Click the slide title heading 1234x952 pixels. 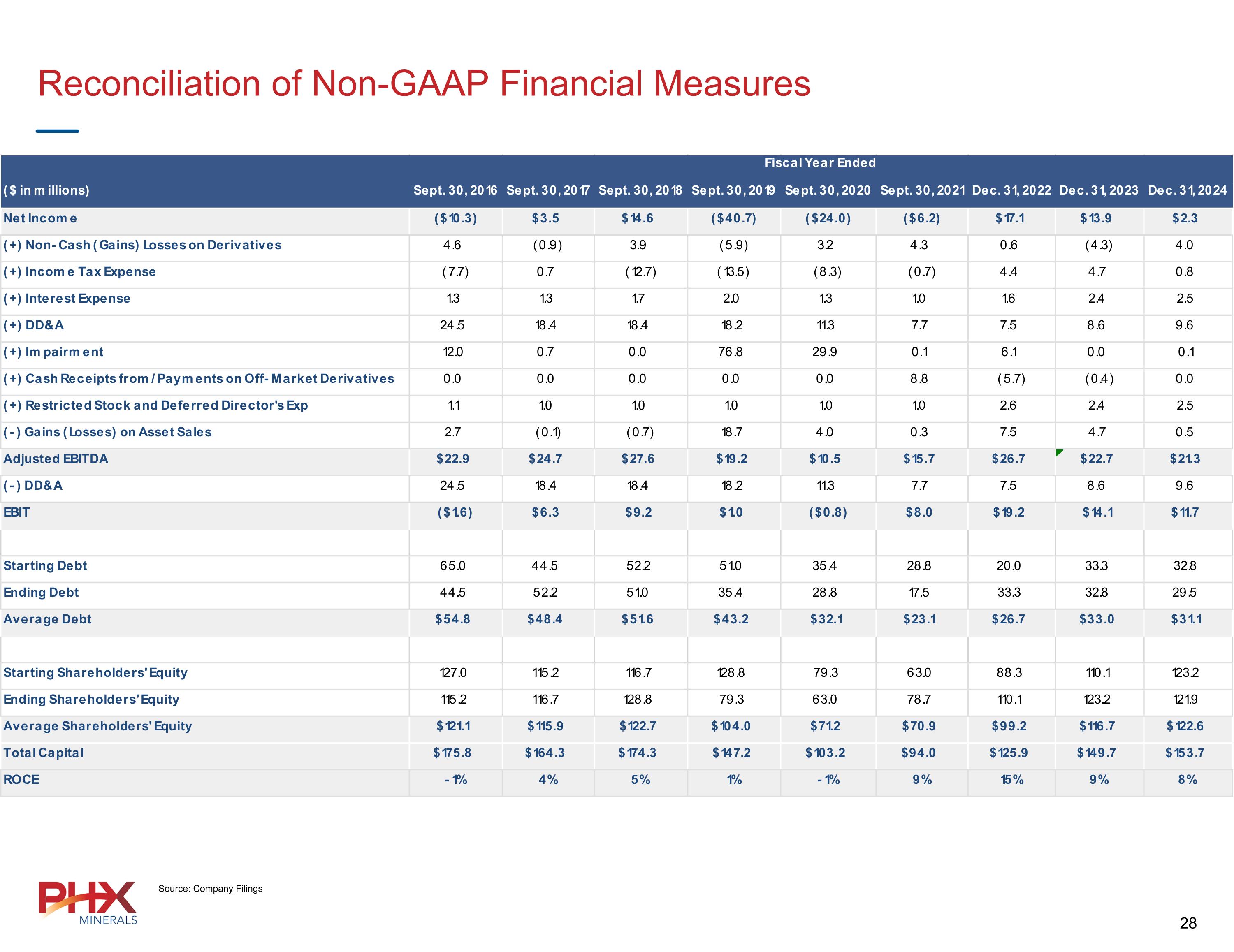click(x=424, y=83)
